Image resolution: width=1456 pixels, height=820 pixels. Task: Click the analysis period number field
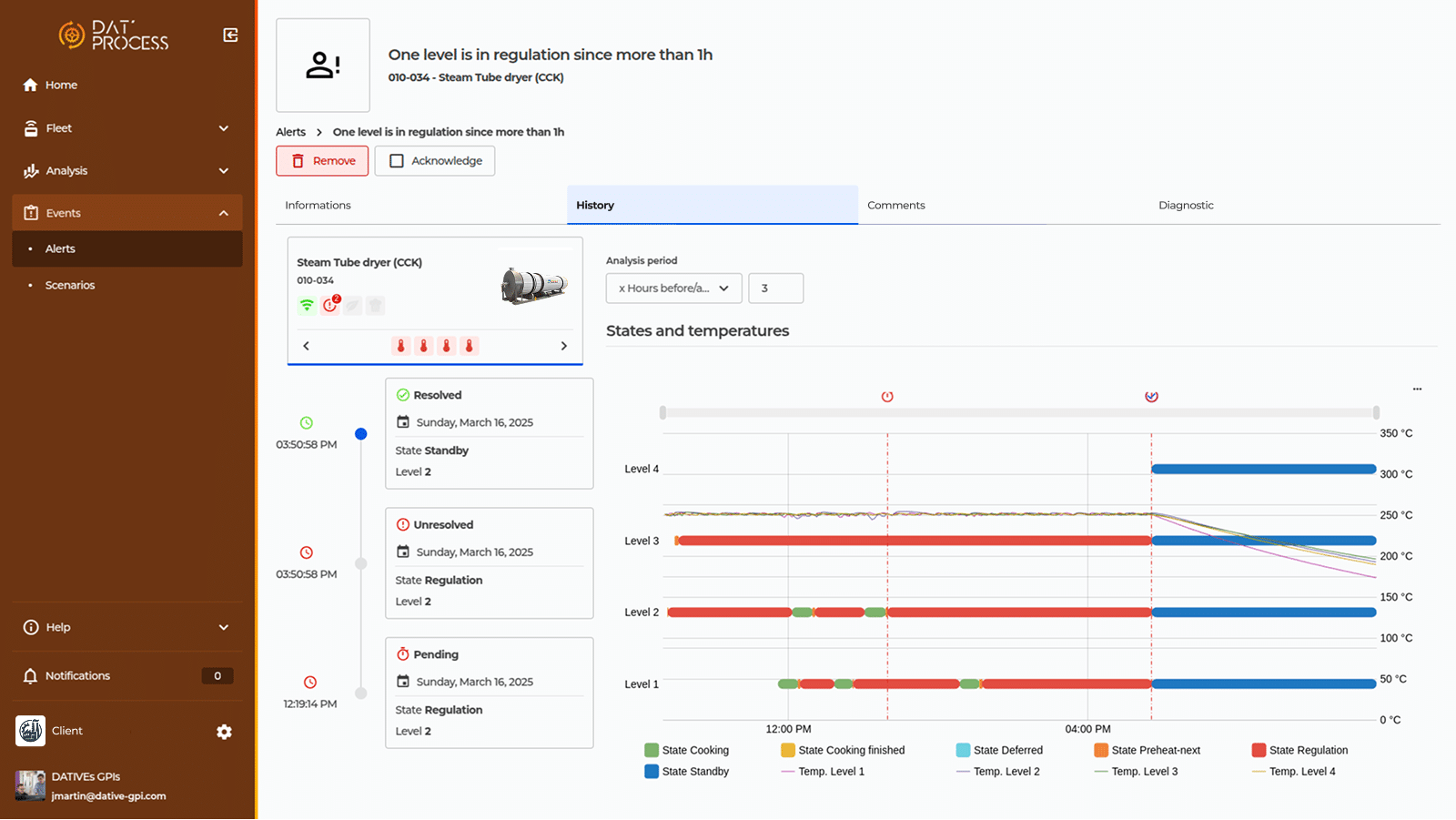(x=775, y=289)
